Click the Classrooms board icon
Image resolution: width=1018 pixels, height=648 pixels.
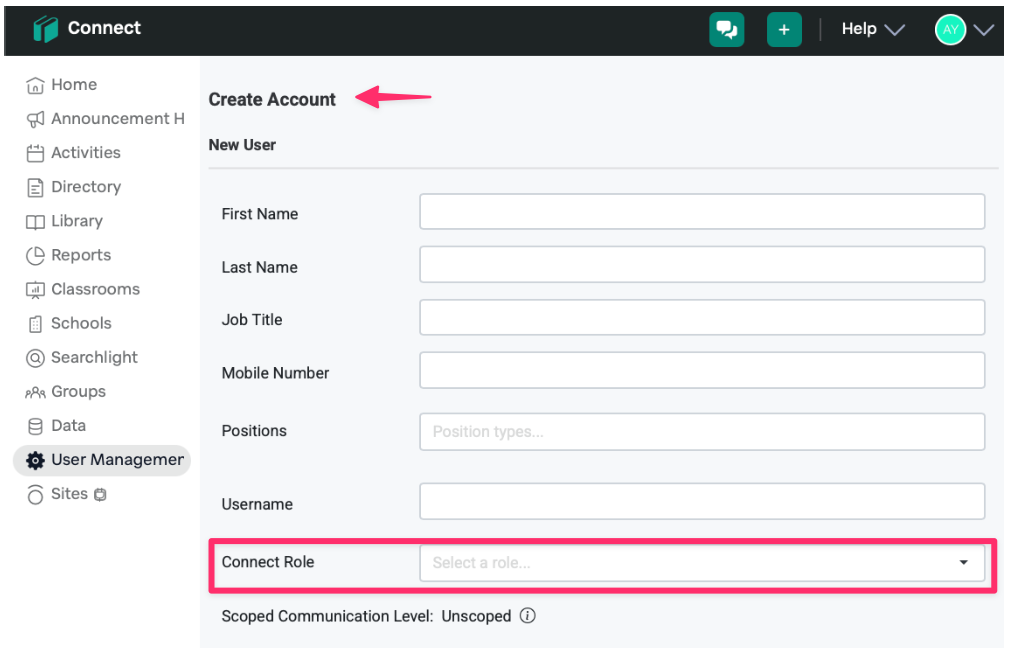point(35,290)
